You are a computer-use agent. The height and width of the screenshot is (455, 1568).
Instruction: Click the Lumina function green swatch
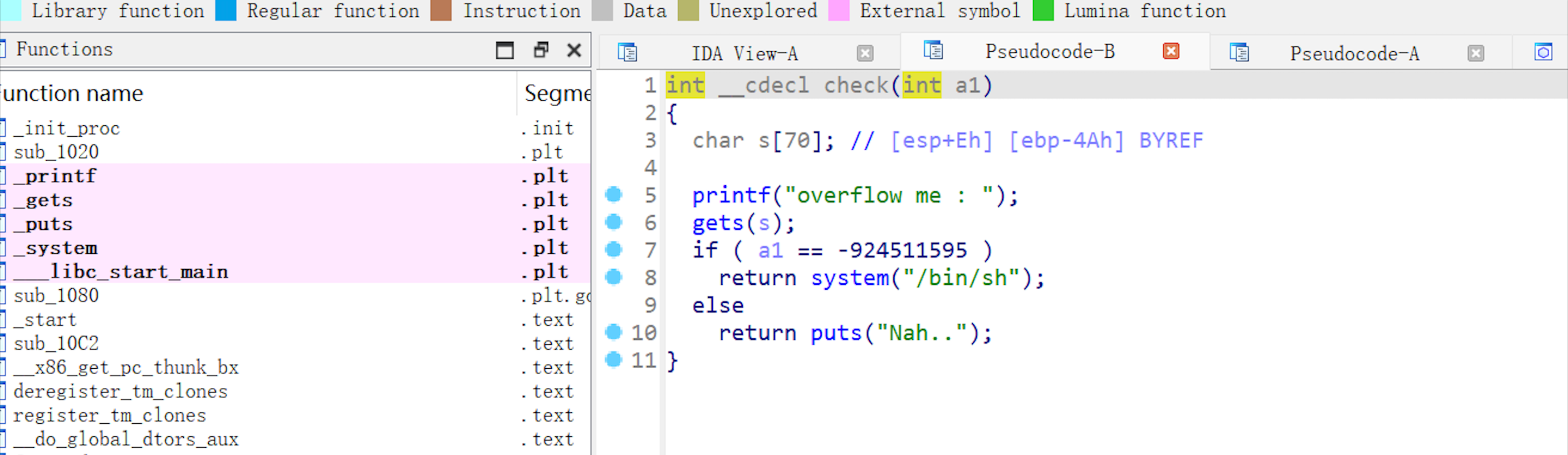coord(1044,10)
